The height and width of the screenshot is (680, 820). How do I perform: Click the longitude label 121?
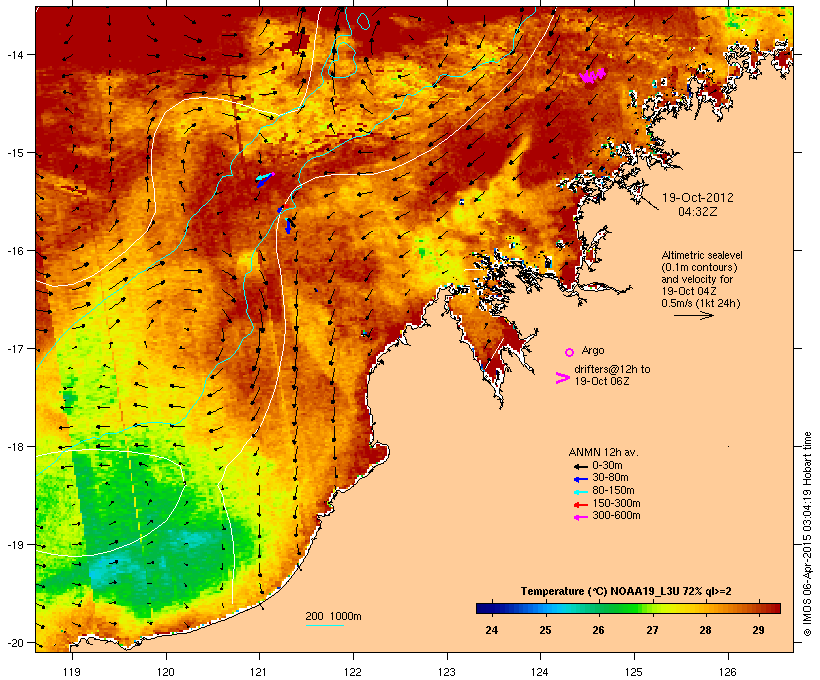(259, 672)
